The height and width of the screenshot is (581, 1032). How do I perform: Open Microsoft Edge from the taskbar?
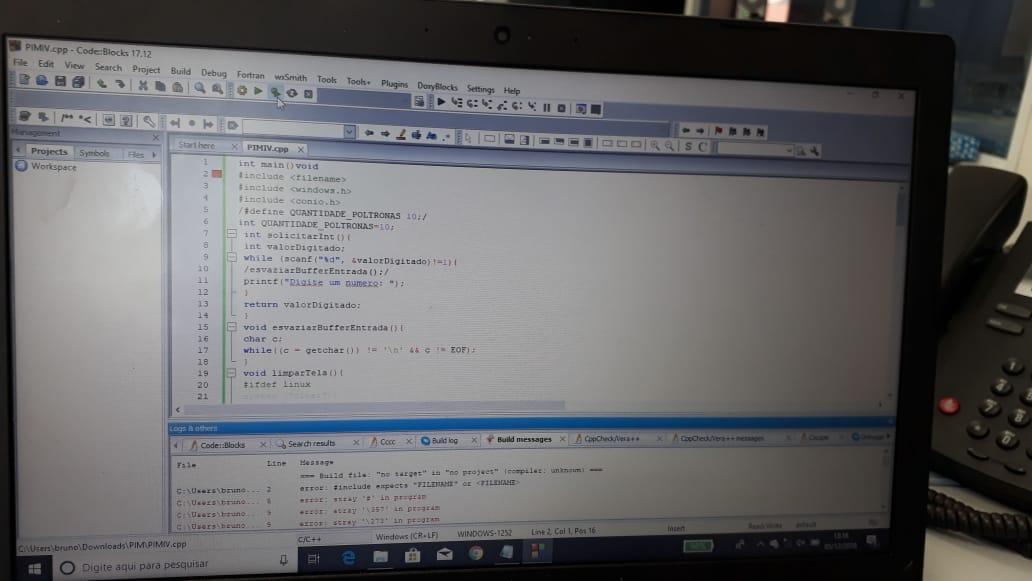point(348,557)
